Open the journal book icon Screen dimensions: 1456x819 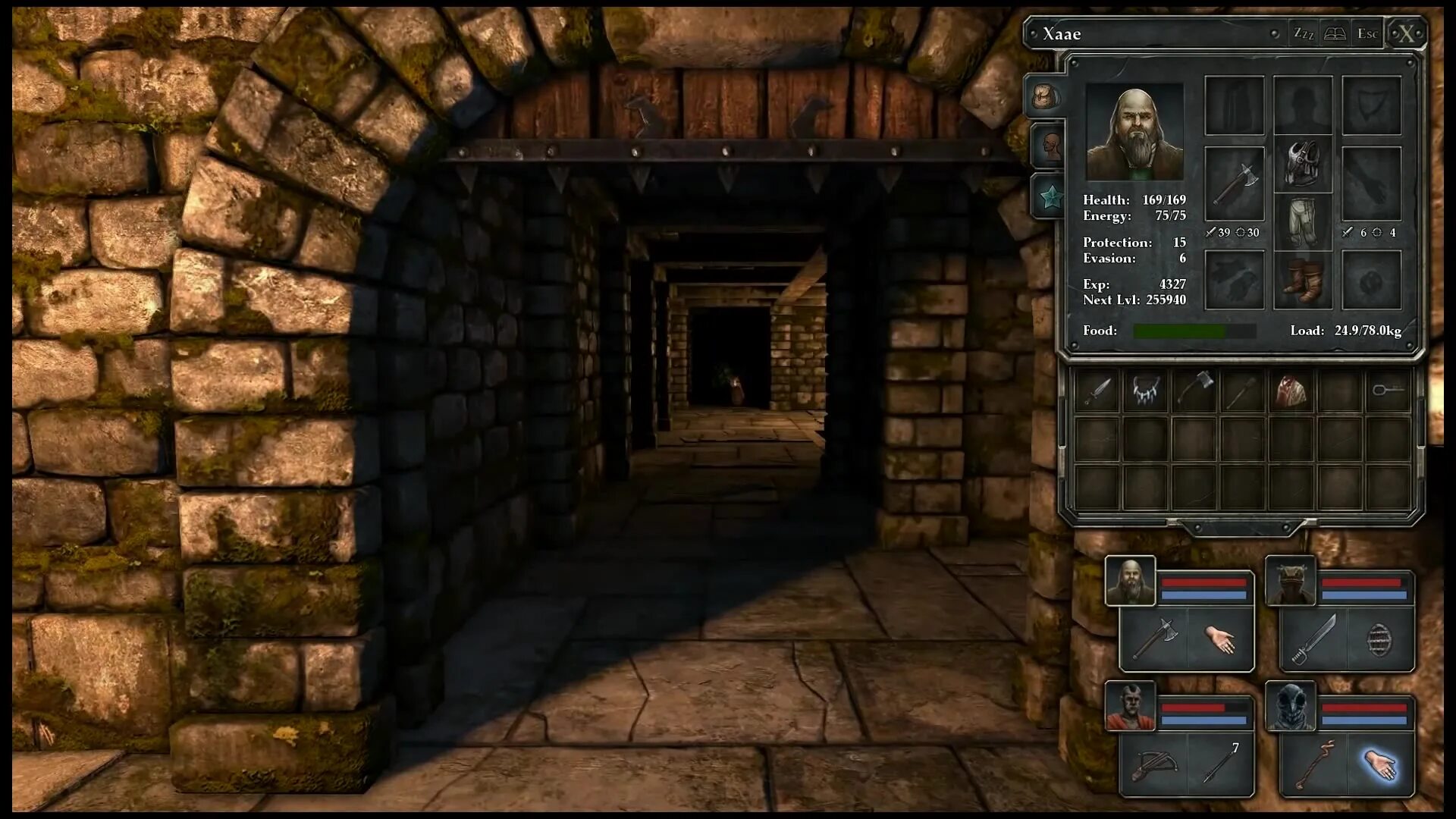[x=1335, y=34]
